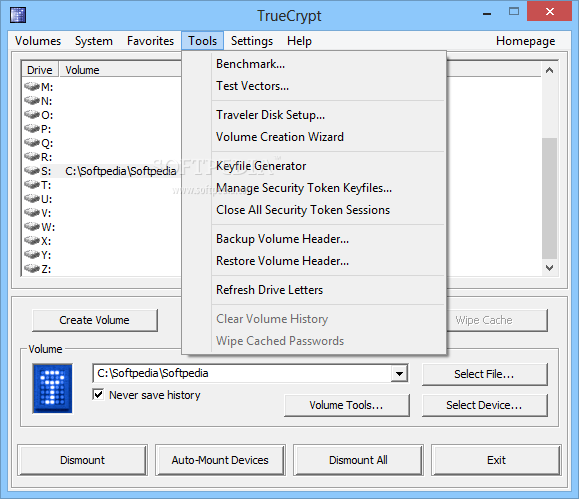
Task: Click the Wipe Cache button
Action: pyautogui.click(x=497, y=320)
